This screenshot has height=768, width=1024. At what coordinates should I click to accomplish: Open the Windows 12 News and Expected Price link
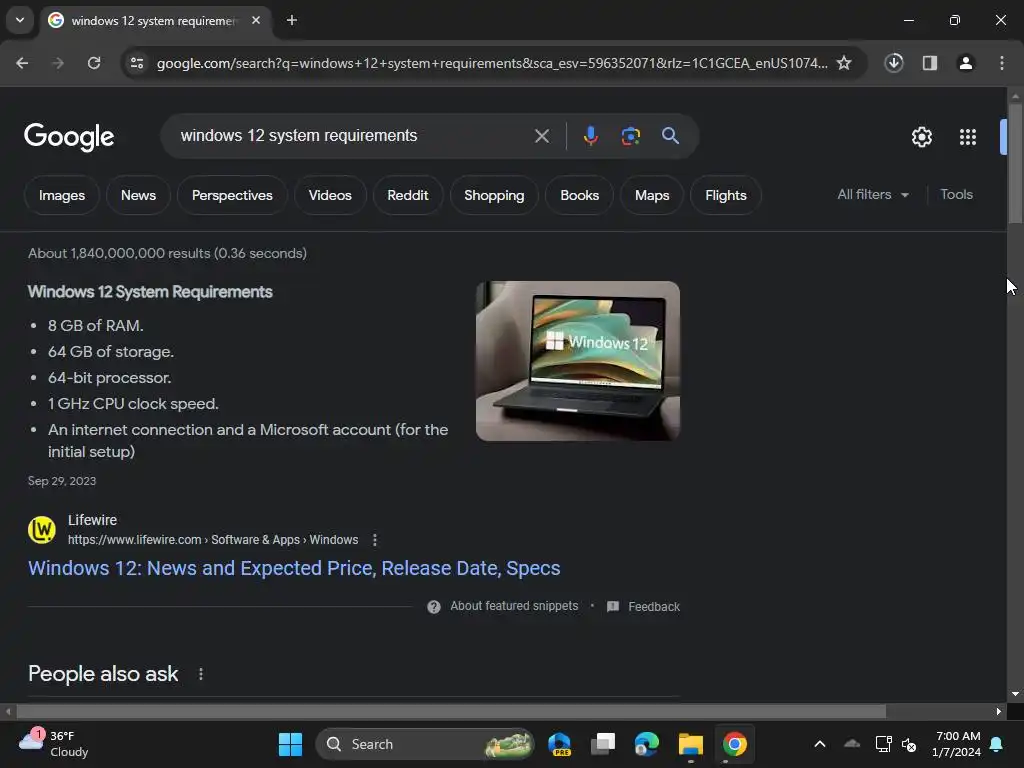pos(294,568)
